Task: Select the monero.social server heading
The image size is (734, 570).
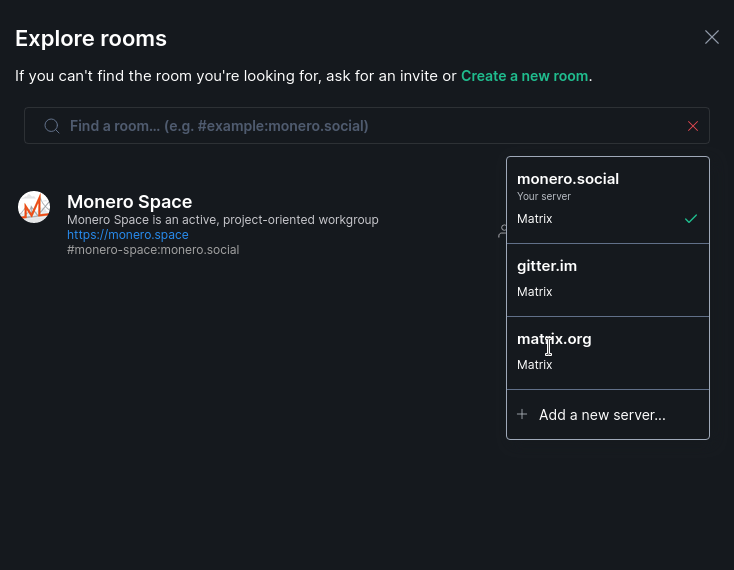Action: coord(568,179)
